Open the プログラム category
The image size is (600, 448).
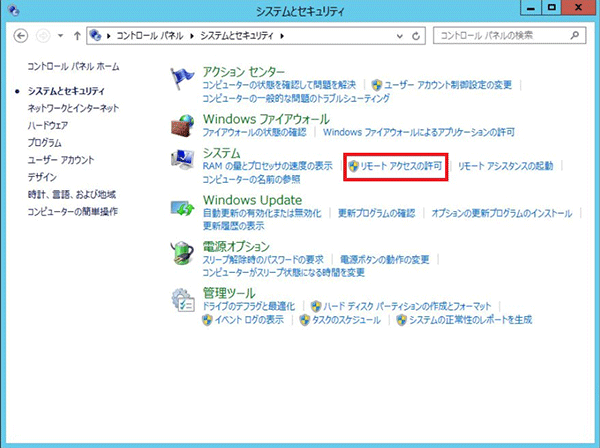coord(44,143)
